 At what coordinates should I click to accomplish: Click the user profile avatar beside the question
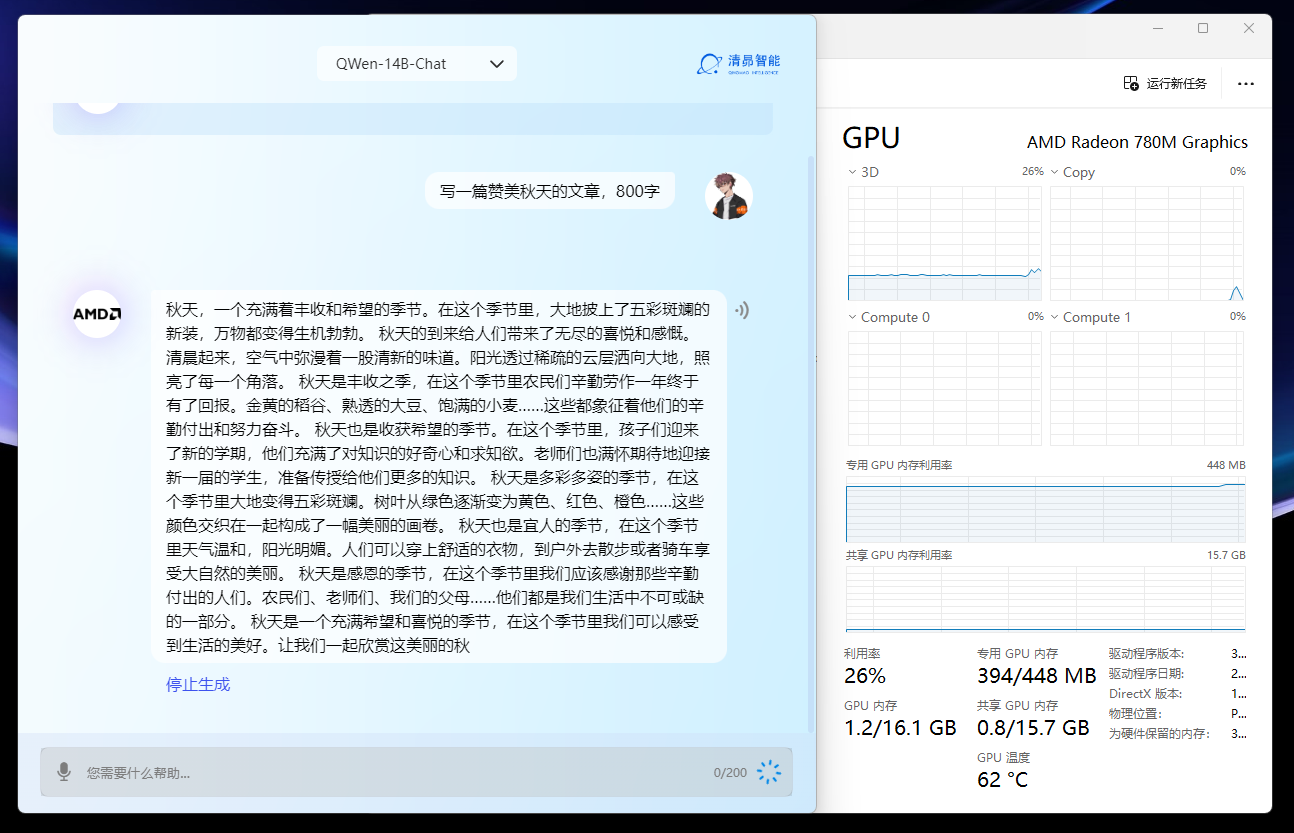tap(729, 196)
